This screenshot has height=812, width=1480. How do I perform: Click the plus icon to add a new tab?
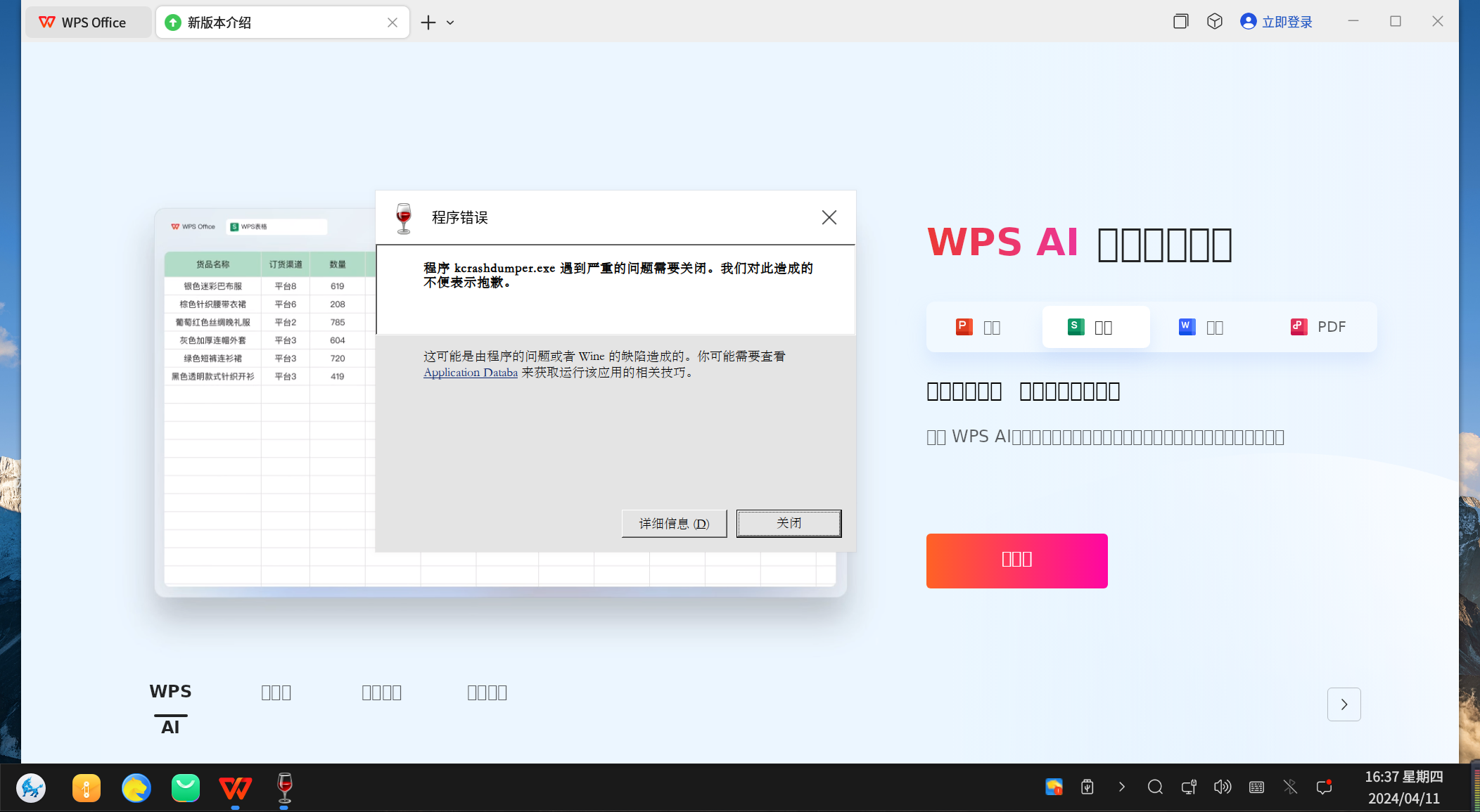428,22
